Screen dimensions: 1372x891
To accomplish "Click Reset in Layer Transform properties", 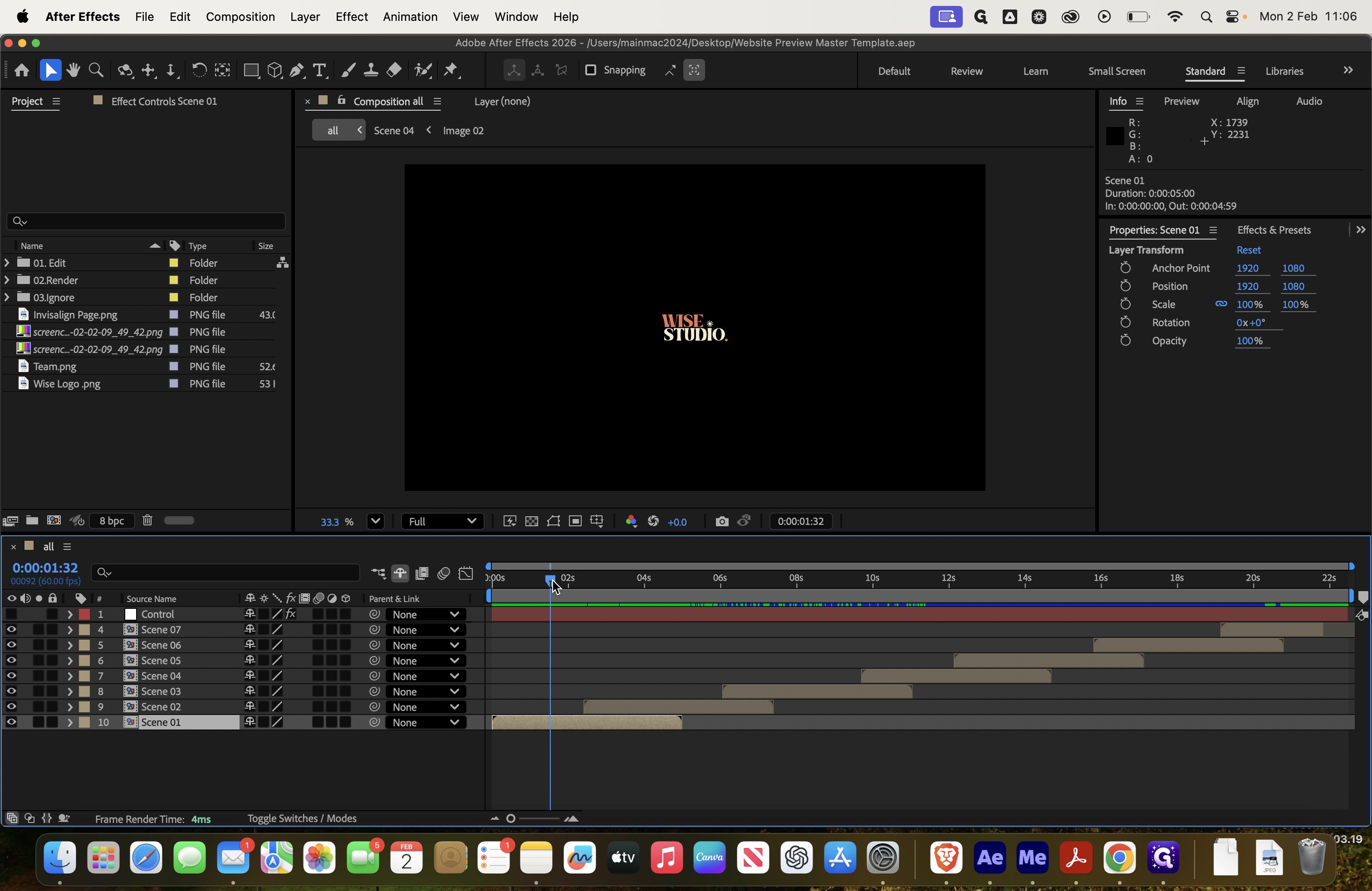I will coord(1249,250).
